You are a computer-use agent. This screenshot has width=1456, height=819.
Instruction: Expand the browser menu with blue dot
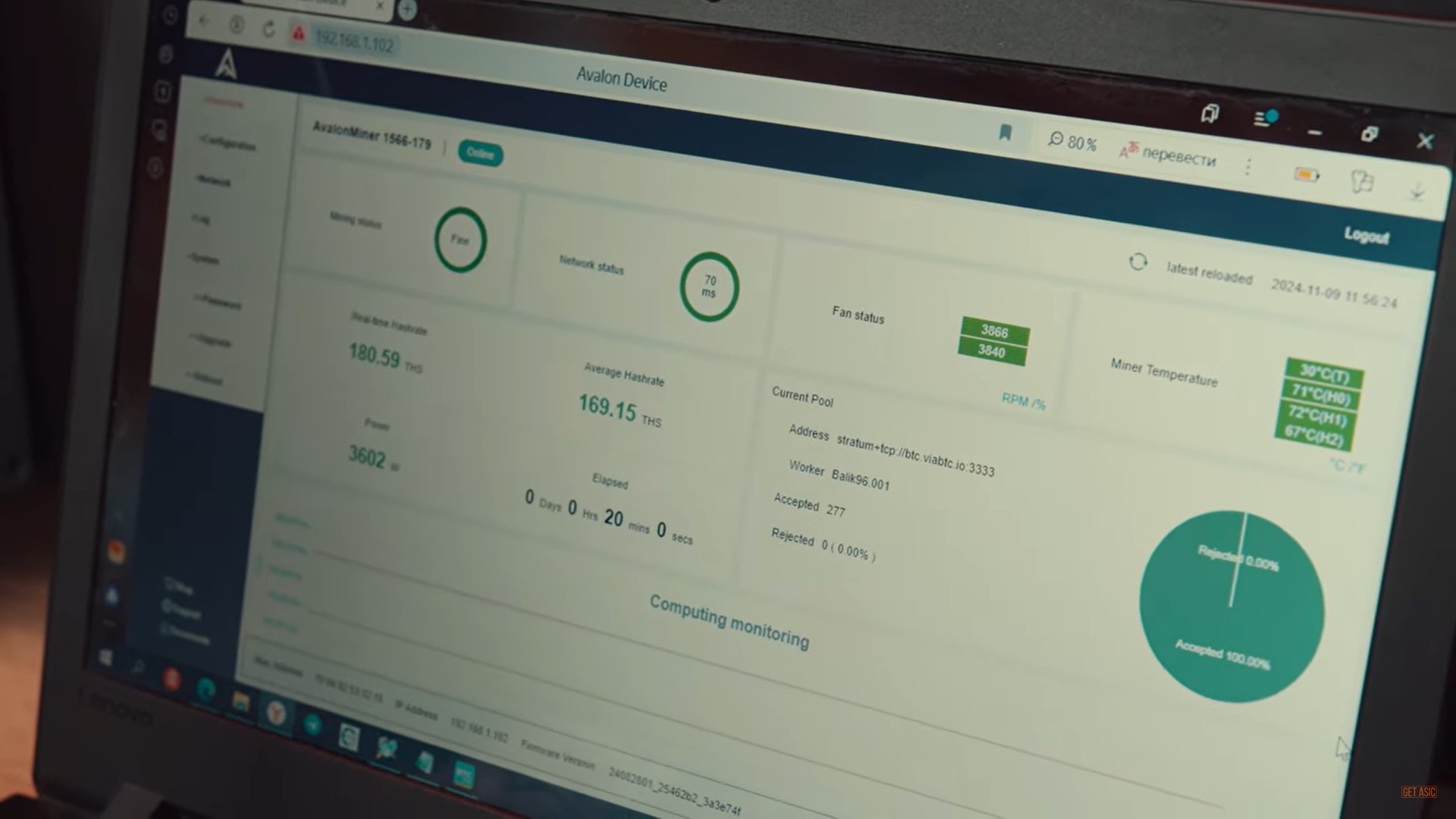click(1265, 118)
